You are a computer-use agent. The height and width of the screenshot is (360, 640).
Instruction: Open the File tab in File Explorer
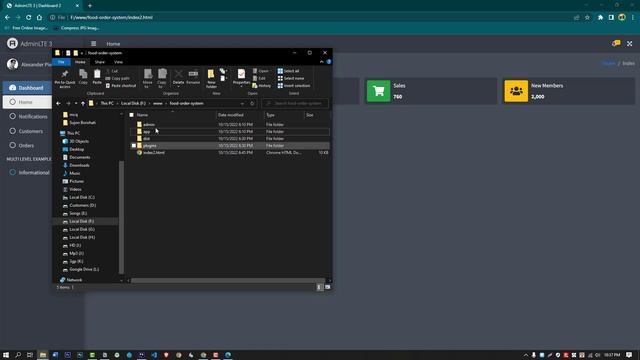pyautogui.click(x=61, y=62)
